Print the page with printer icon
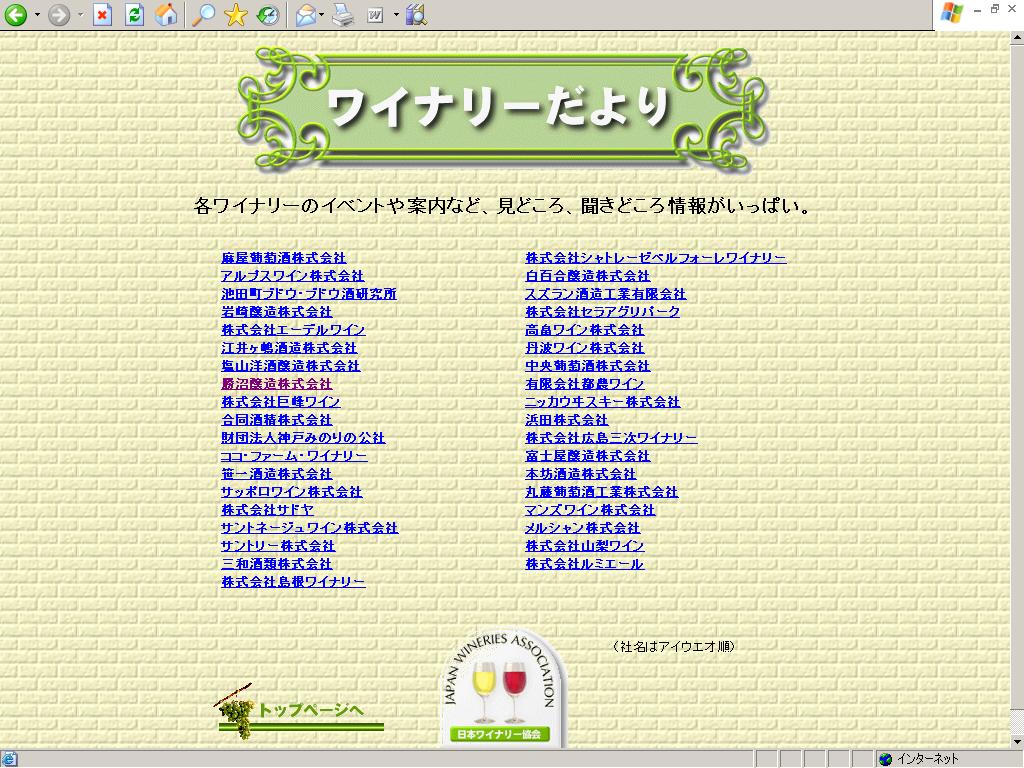Screen dimensions: 1024x768 [343, 14]
